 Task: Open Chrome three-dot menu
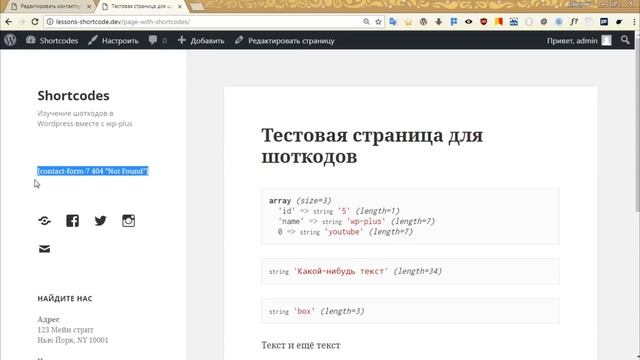click(634, 22)
